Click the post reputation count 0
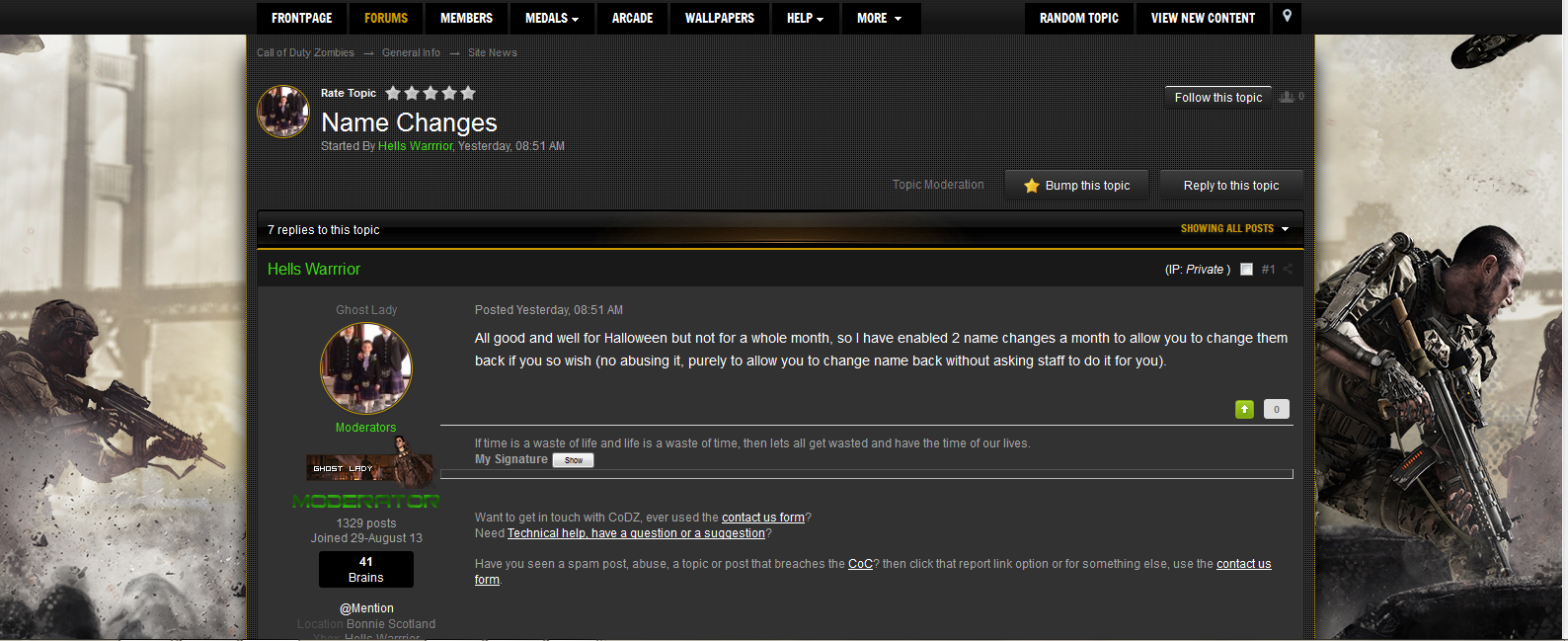Image resolution: width=1568 pixels, height=641 pixels. point(1277,409)
